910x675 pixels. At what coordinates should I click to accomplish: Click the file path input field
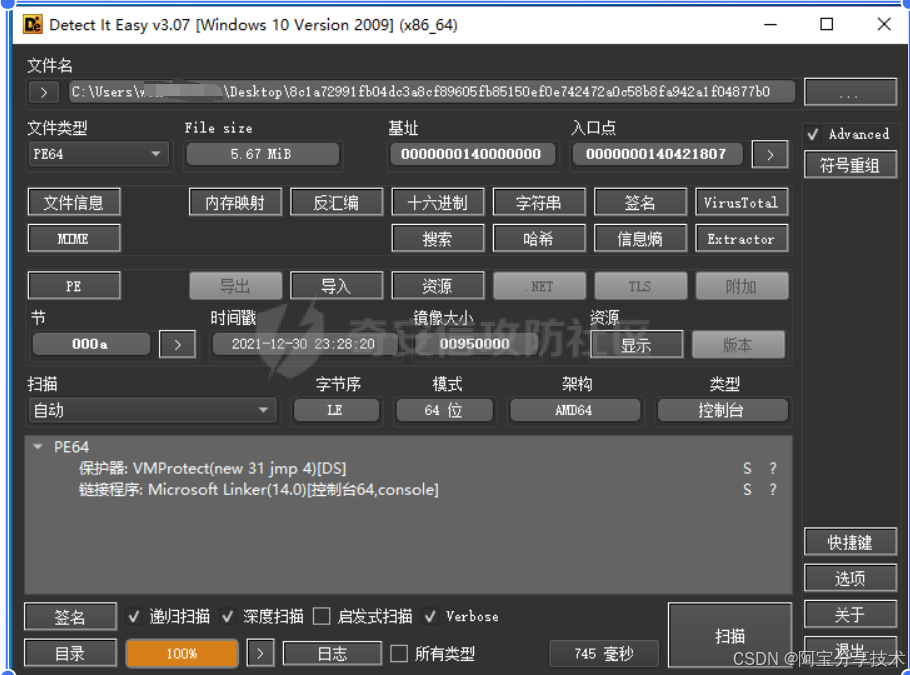[x=432, y=92]
